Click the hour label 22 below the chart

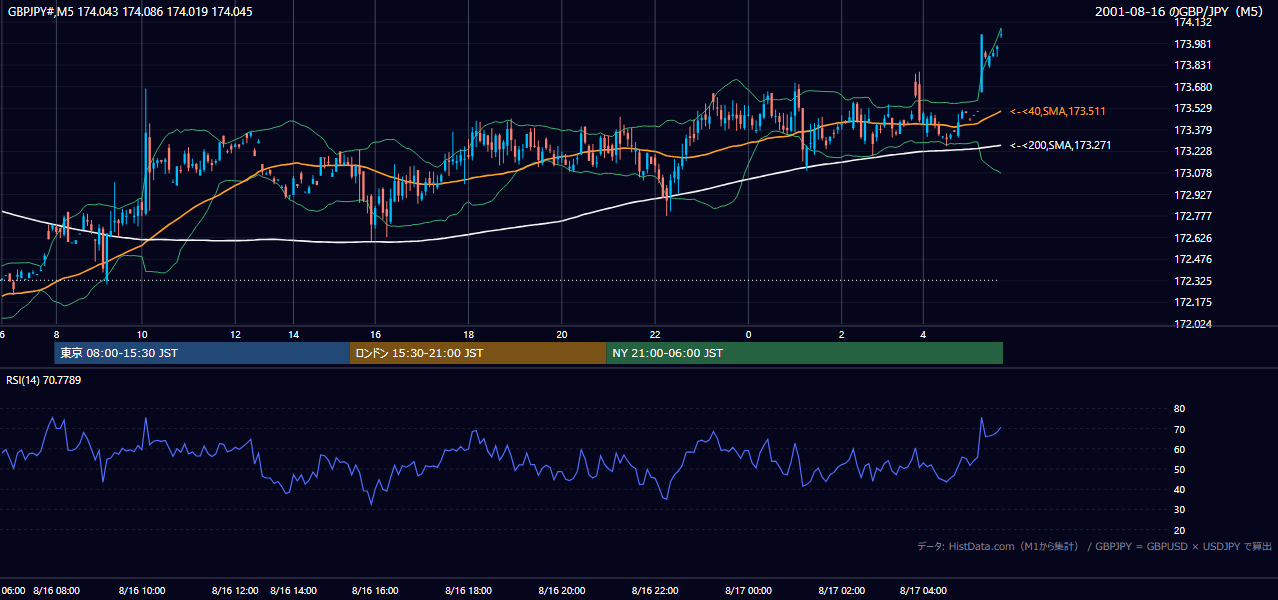click(x=655, y=334)
